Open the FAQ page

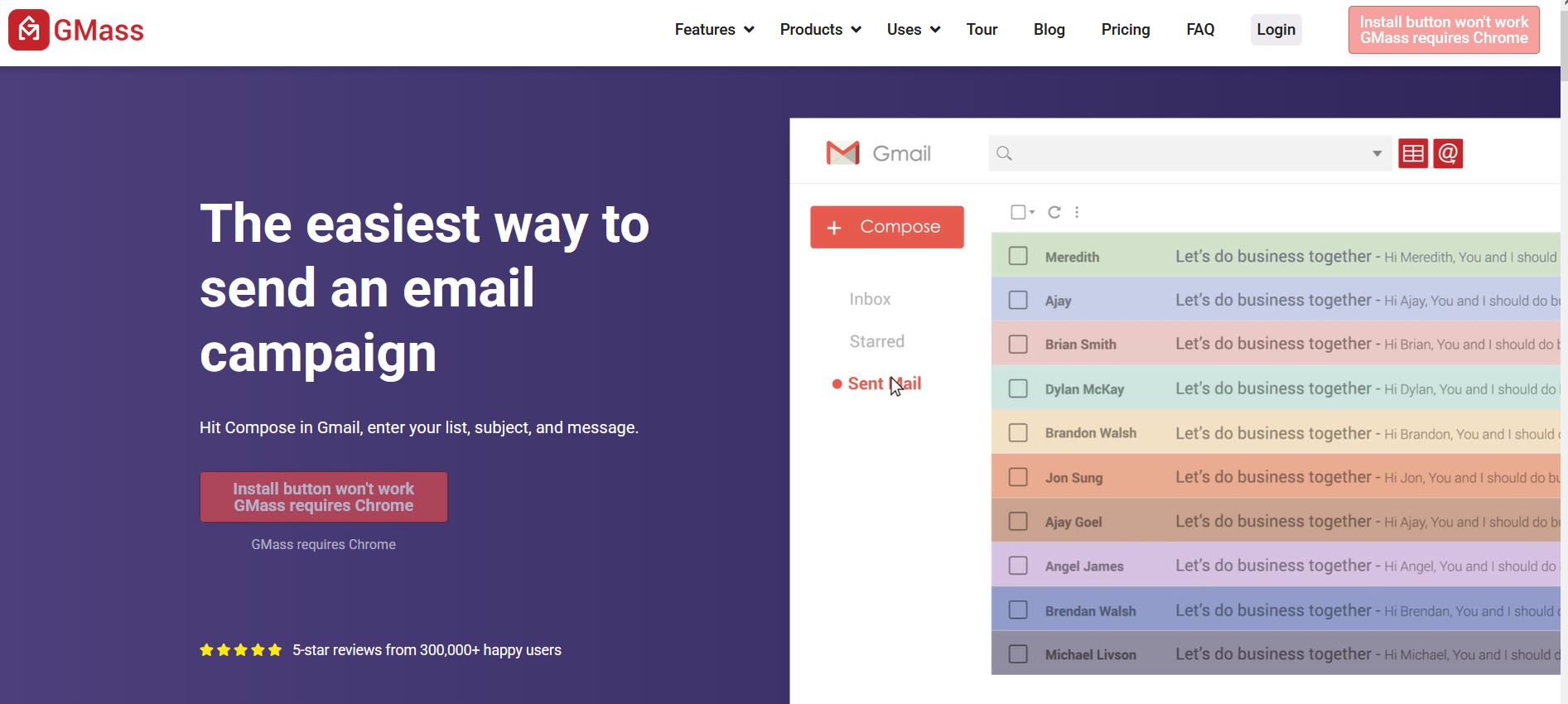click(1200, 30)
